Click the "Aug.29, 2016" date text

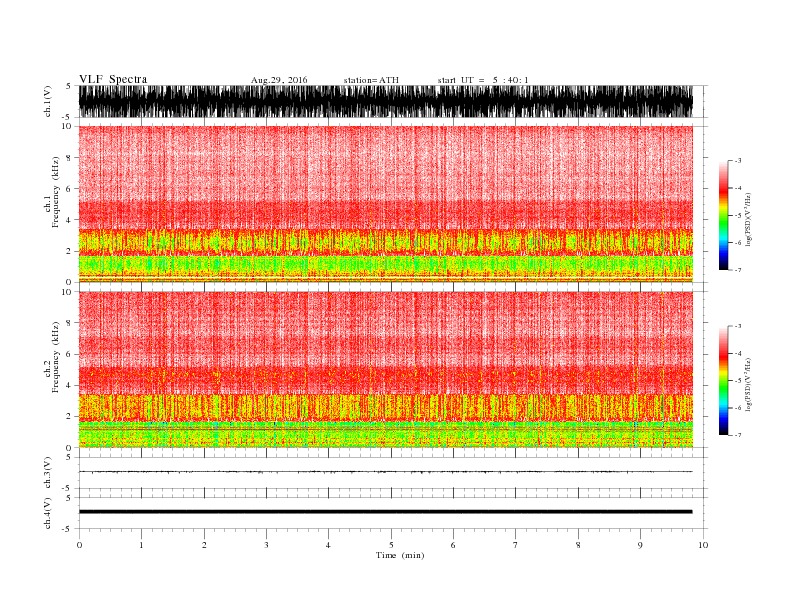(279, 80)
